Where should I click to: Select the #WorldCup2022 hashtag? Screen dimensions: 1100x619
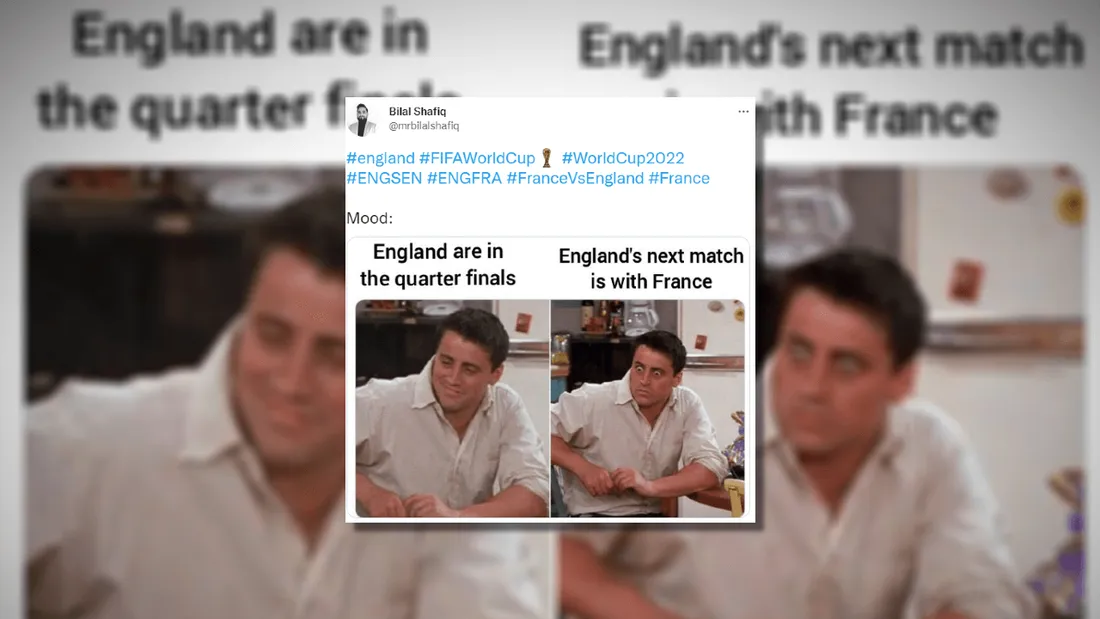click(x=623, y=158)
